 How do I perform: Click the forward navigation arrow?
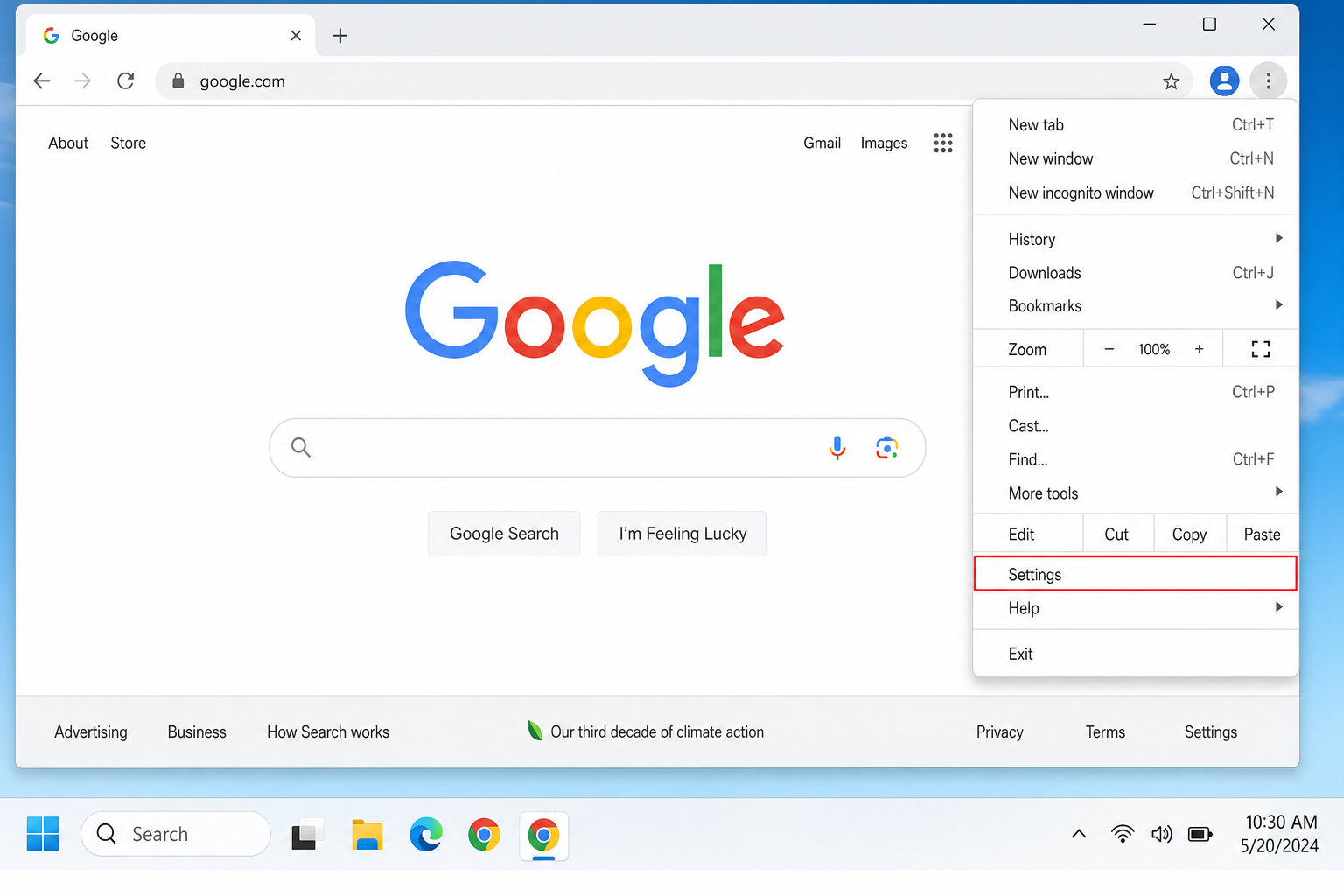click(x=83, y=81)
